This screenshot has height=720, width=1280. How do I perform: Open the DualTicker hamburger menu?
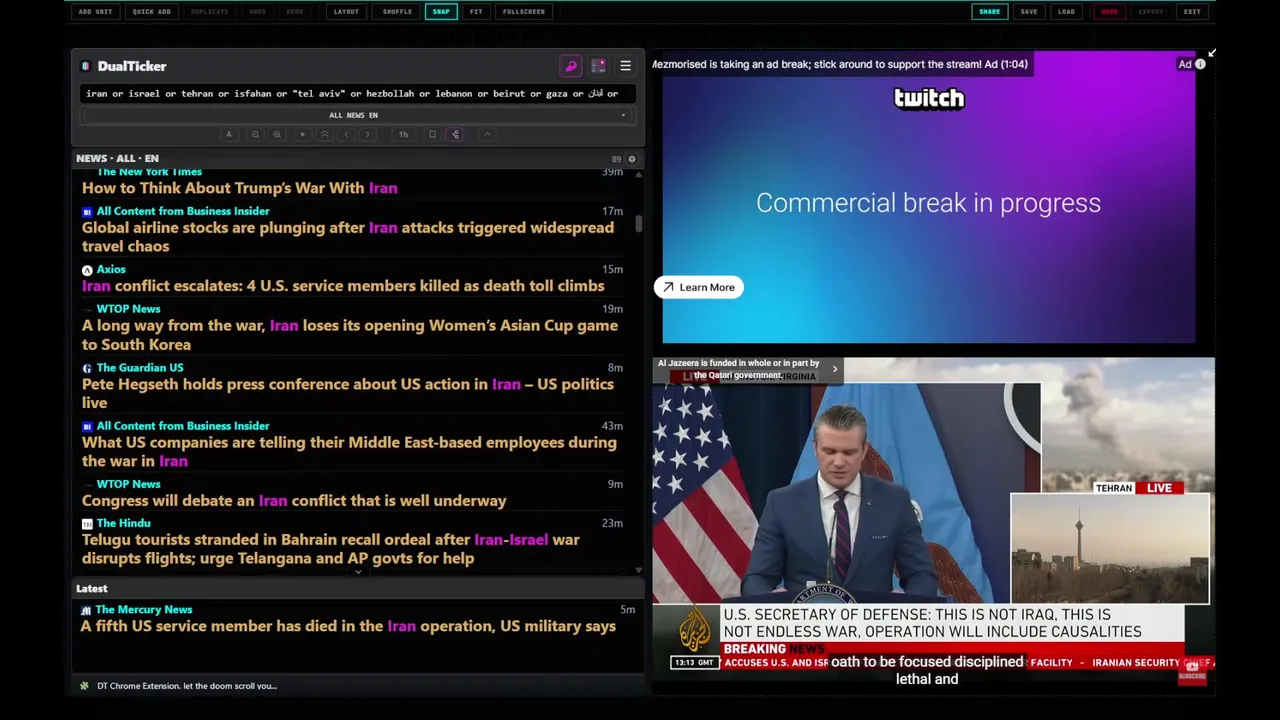(x=625, y=66)
